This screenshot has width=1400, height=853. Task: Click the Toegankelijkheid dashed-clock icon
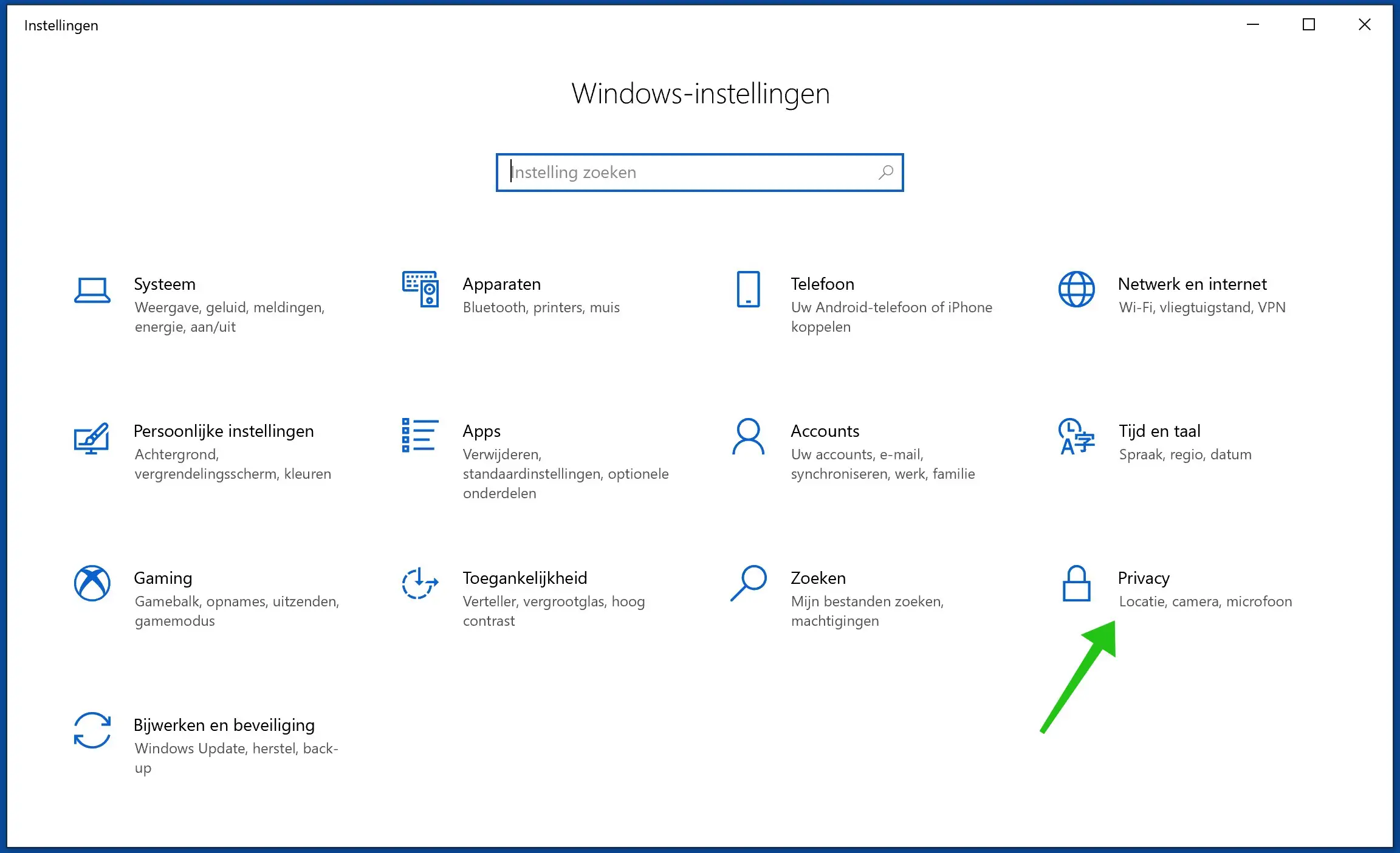point(420,583)
